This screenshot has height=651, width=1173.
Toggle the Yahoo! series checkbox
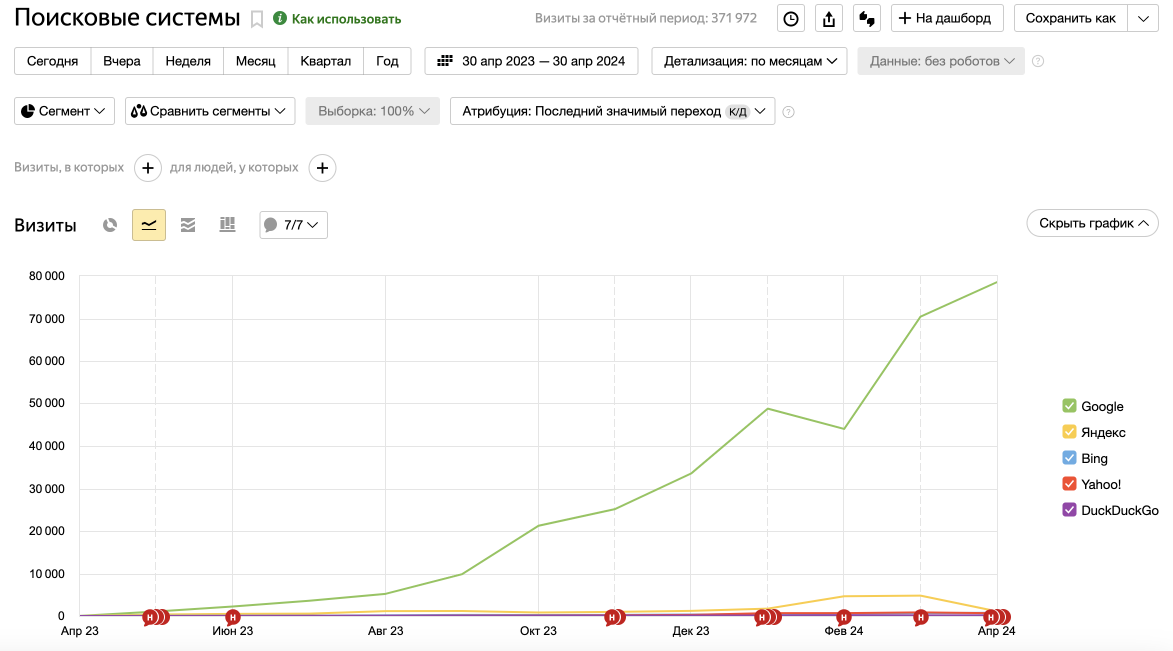[1069, 484]
